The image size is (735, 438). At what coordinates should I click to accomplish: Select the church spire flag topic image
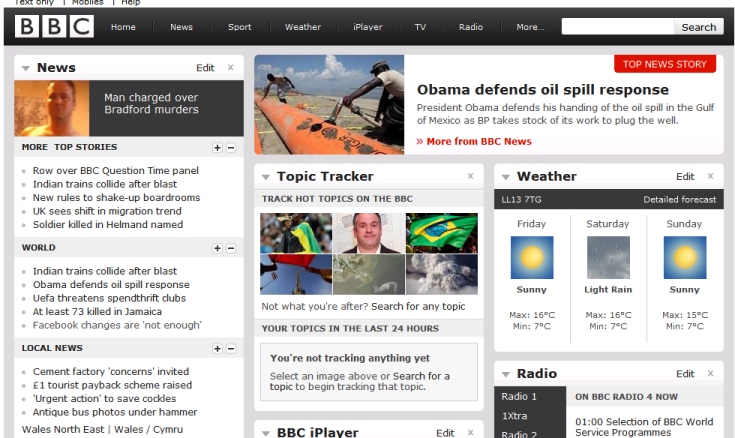pos(296,274)
